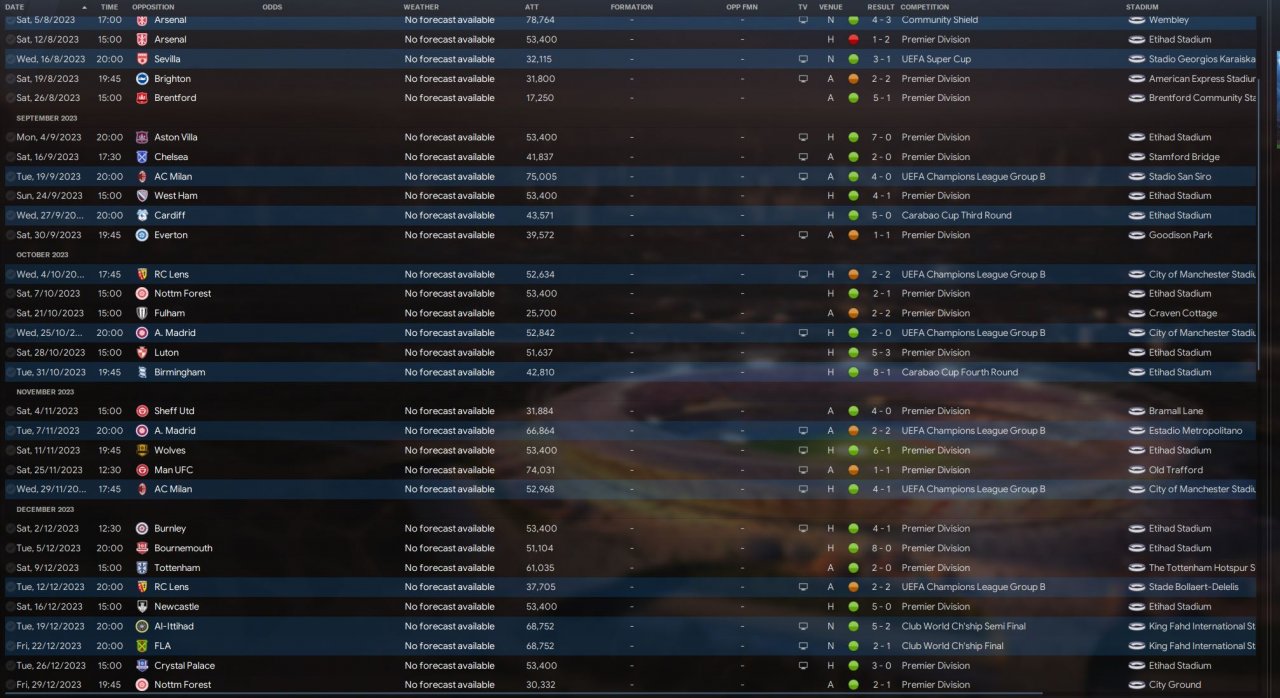Viewport: 1280px width, 698px height.
Task: Sort by the Att column header
Action: point(531,7)
